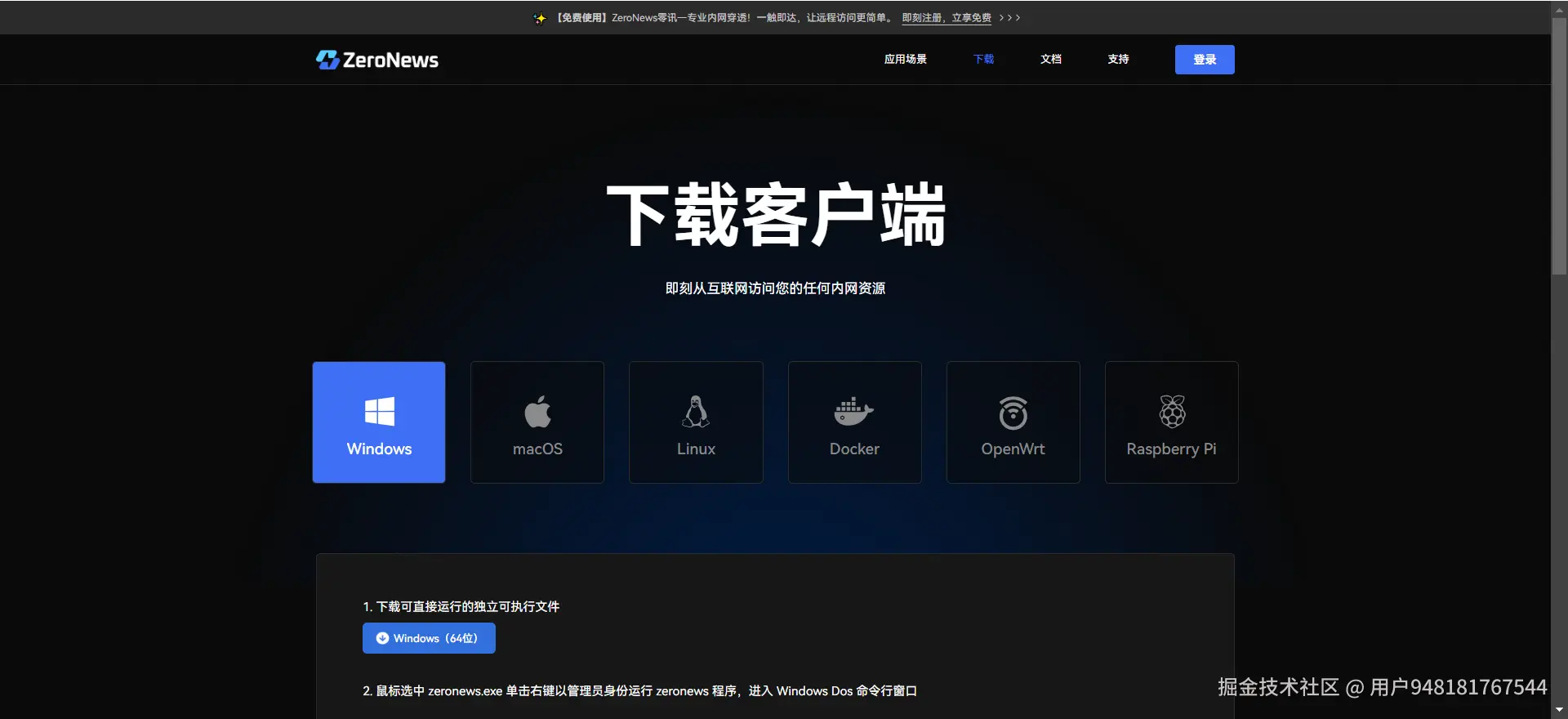Image resolution: width=1568 pixels, height=719 pixels.
Task: Click the sparkle icon in the top banner
Action: click(x=540, y=18)
